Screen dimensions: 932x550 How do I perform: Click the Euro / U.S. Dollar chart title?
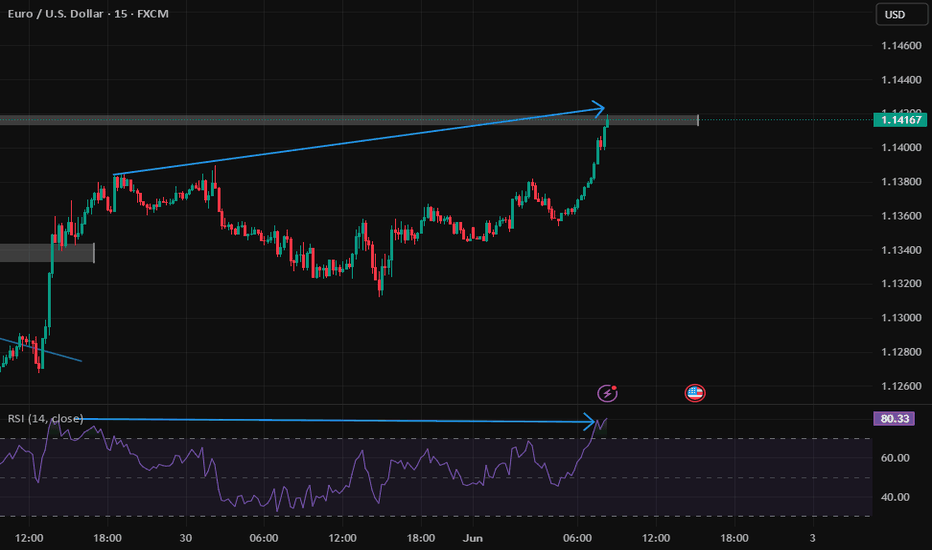[88, 13]
